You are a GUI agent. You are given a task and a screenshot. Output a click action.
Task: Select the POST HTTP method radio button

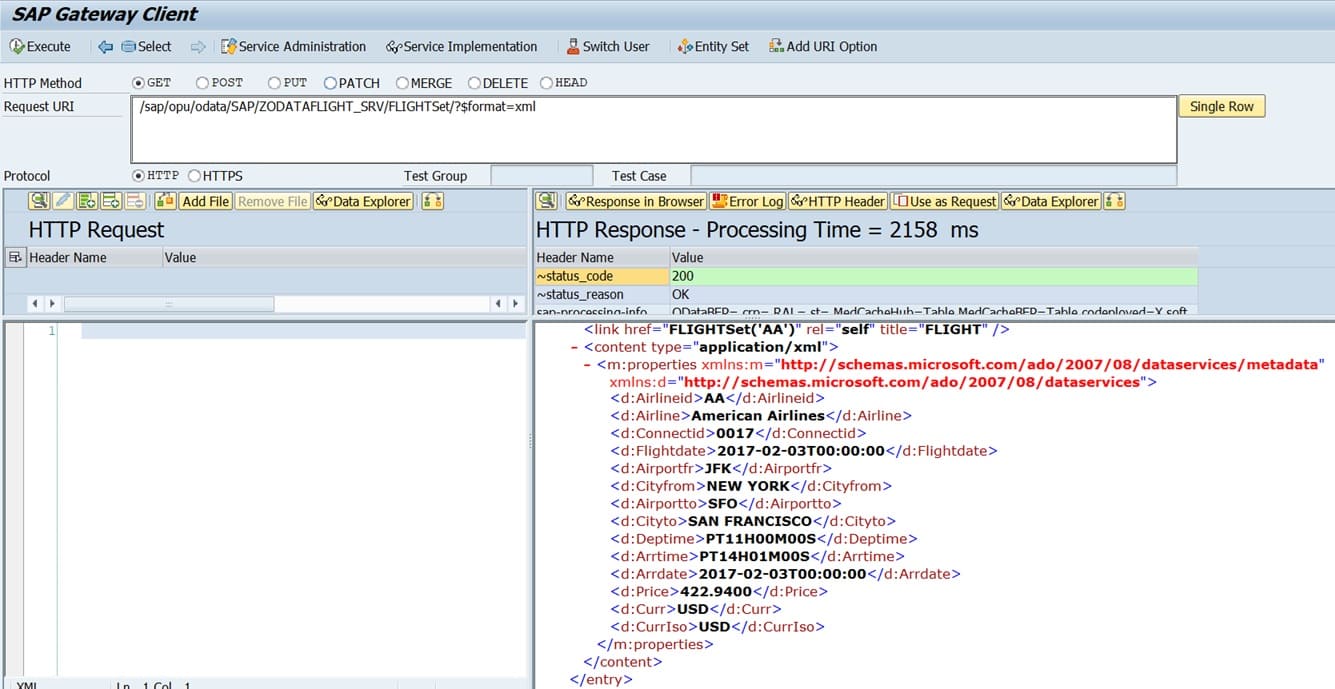tap(203, 83)
